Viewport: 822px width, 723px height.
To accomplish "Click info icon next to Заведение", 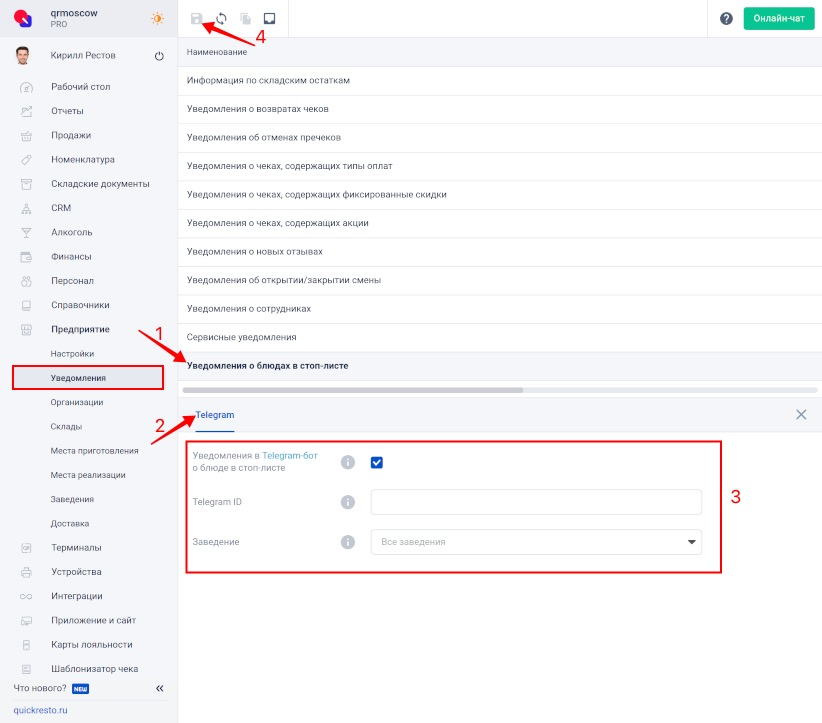I will 348,542.
